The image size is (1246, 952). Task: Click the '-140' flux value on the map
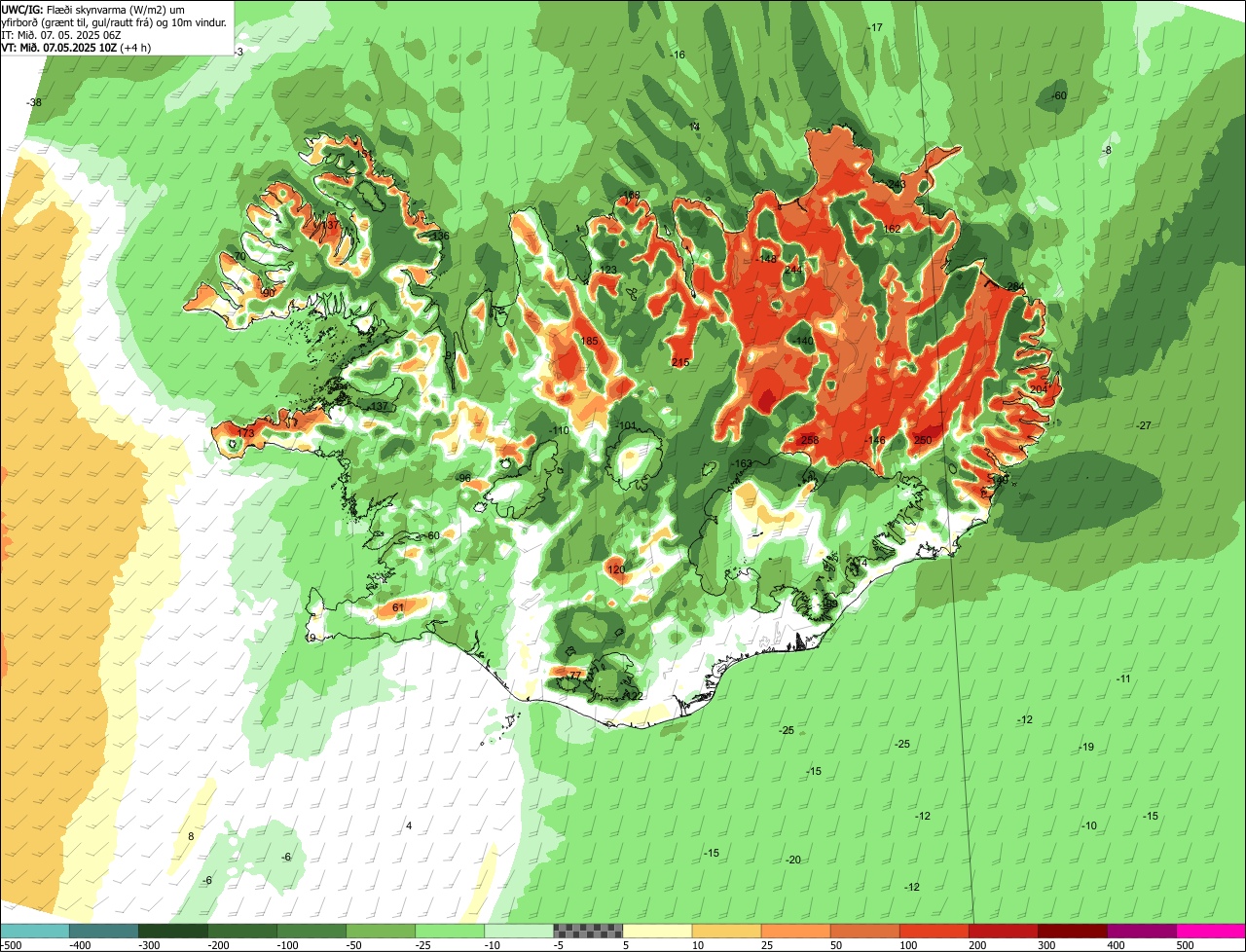pyautogui.click(x=803, y=341)
